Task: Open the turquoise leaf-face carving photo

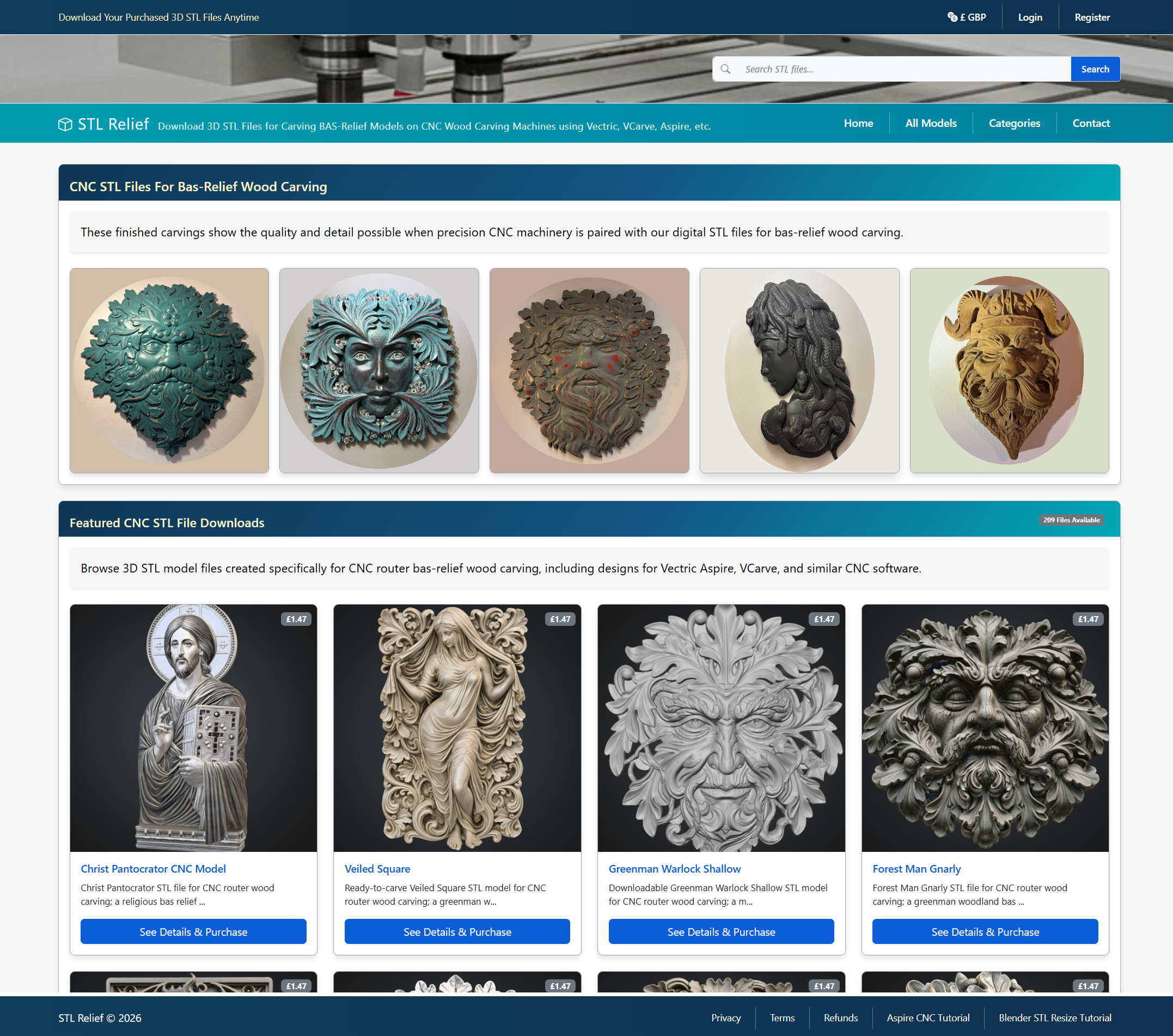Action: click(379, 371)
